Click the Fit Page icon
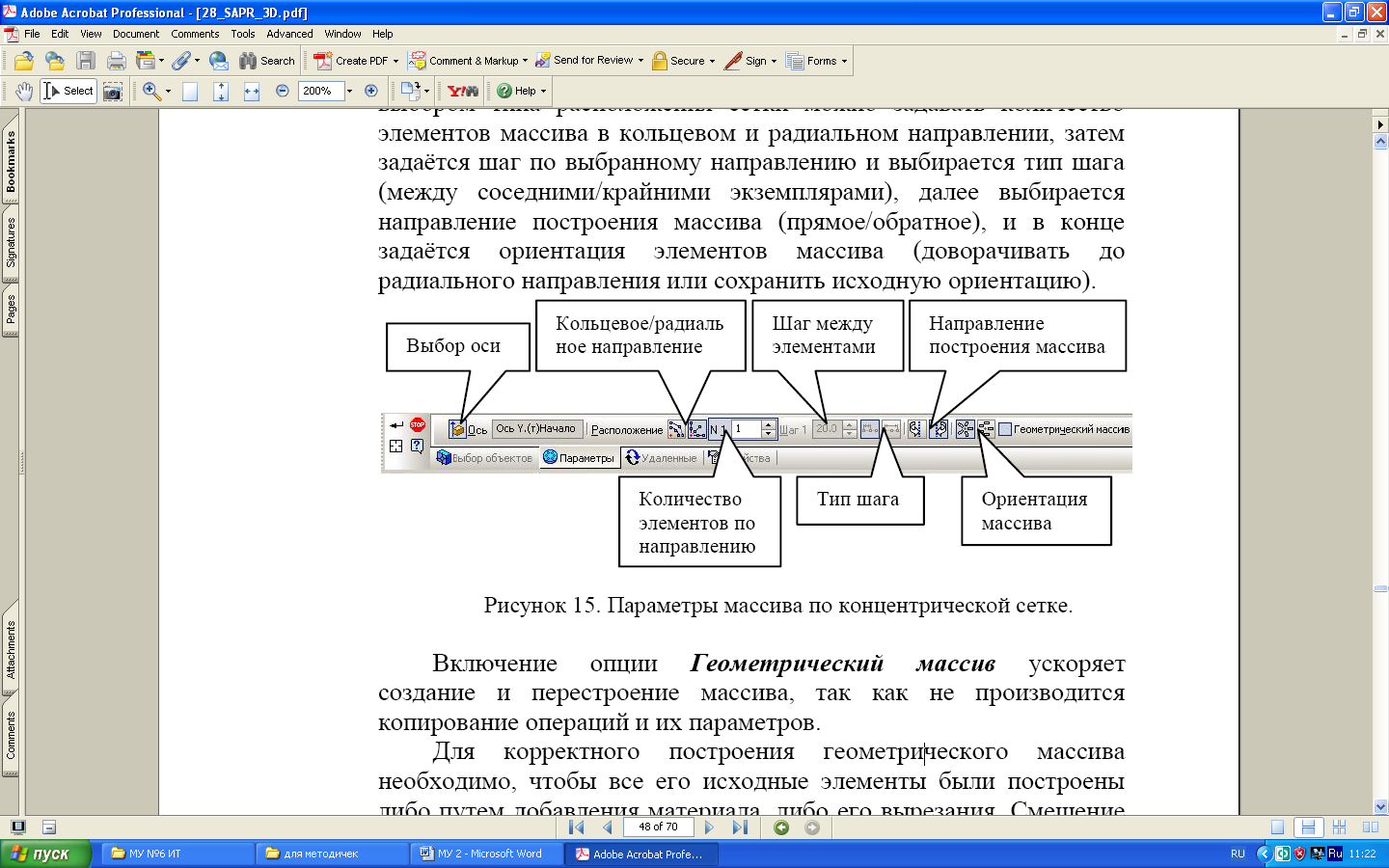The image size is (1389, 868). pos(221,91)
